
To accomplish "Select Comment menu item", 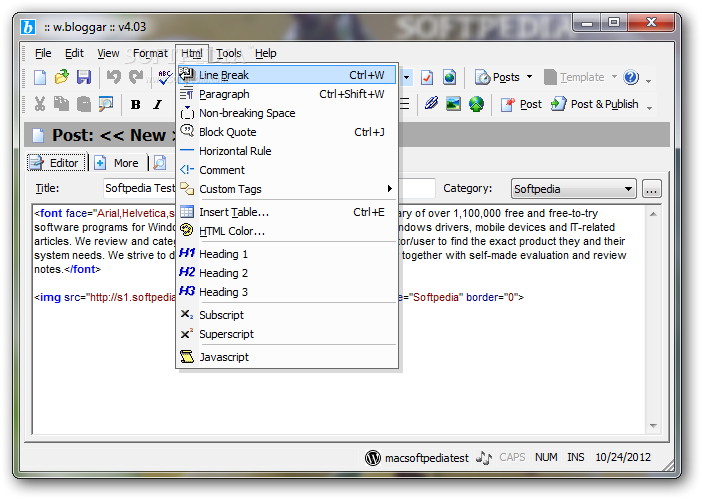I will pos(287,170).
